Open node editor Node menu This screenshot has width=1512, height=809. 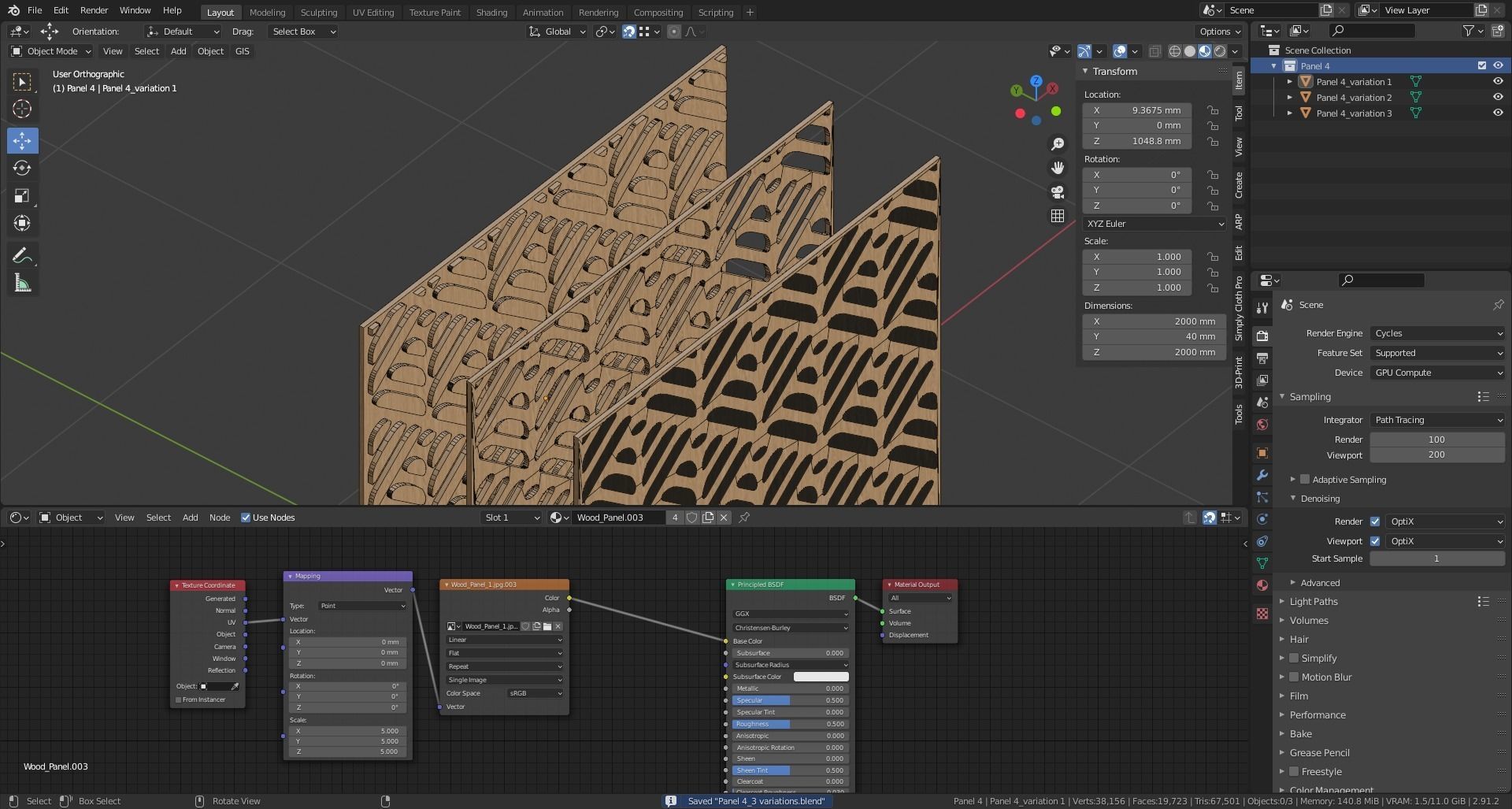click(220, 518)
